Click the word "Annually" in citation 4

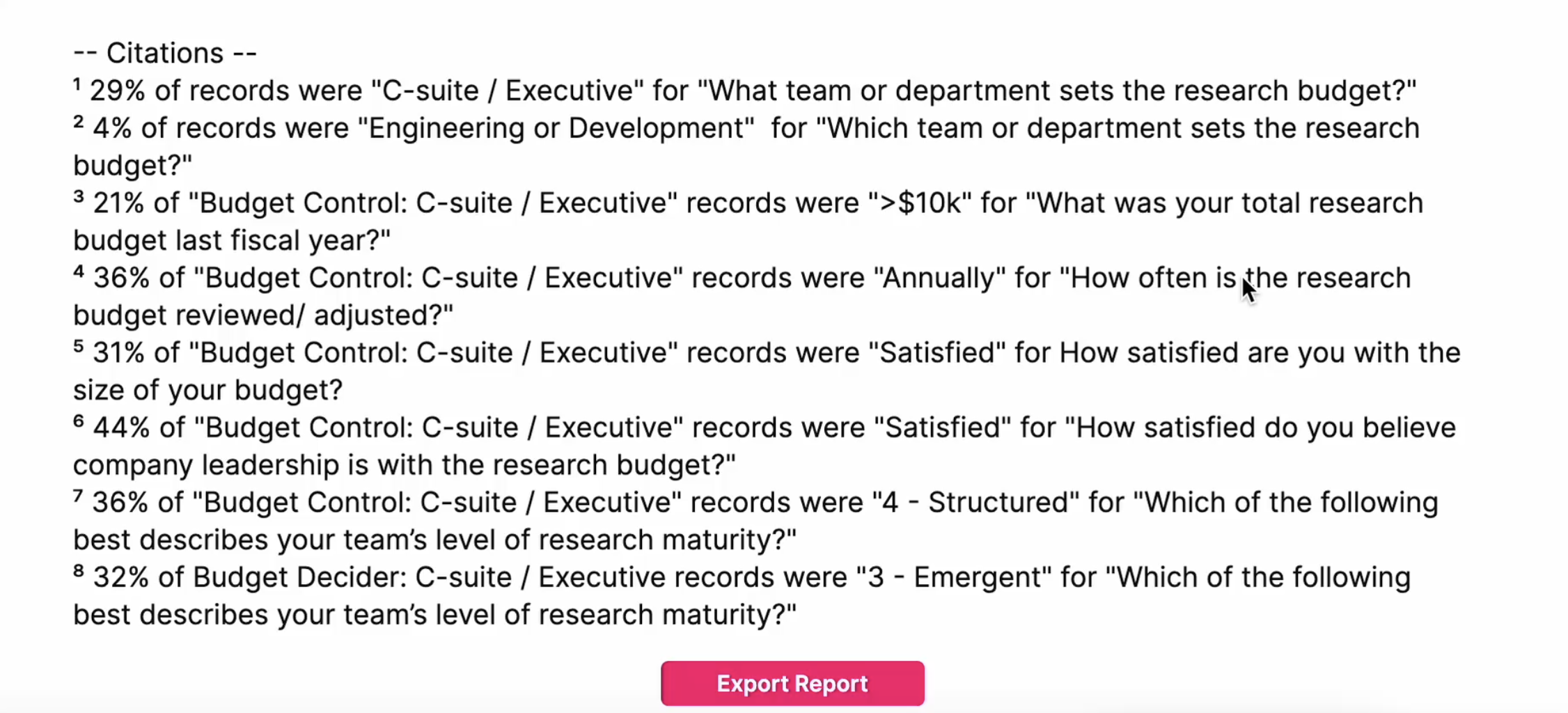[943, 278]
